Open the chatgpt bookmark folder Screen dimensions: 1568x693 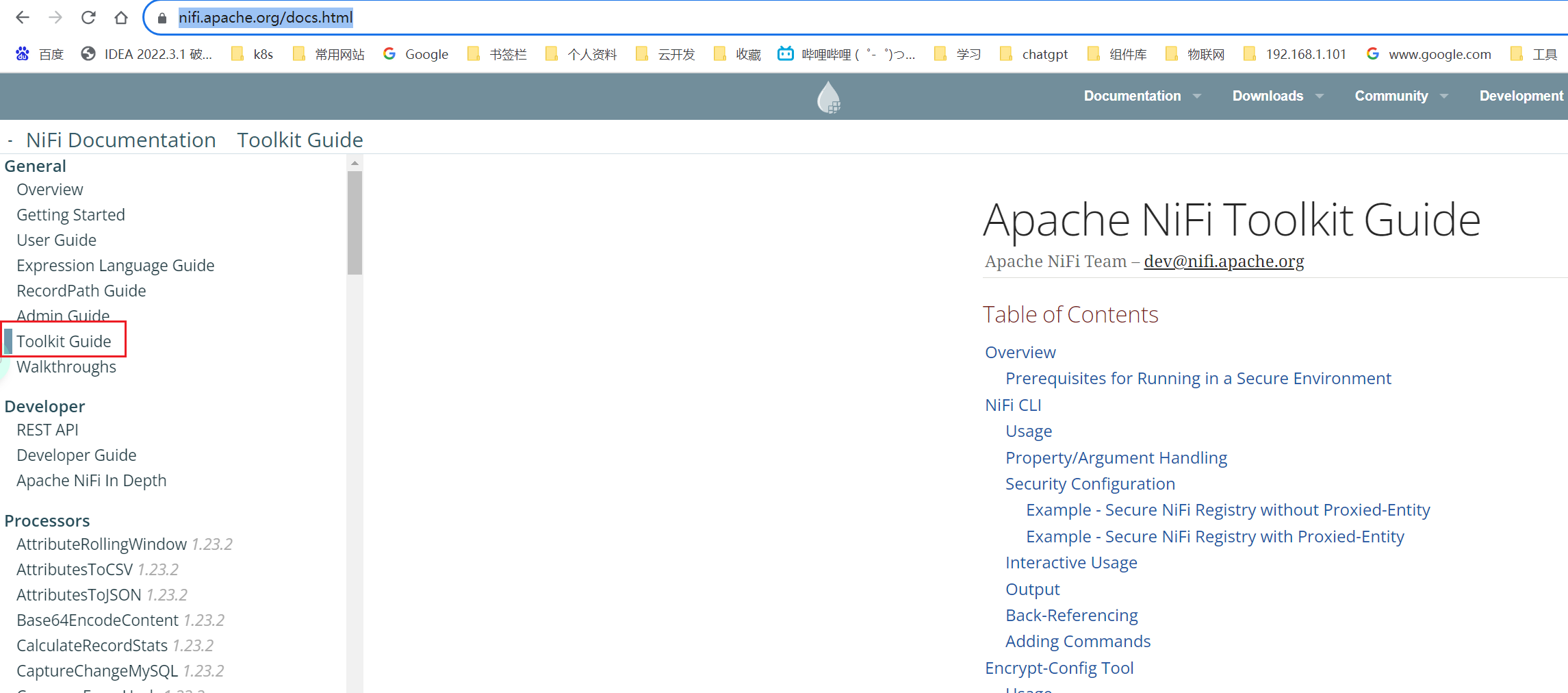coord(1033,54)
